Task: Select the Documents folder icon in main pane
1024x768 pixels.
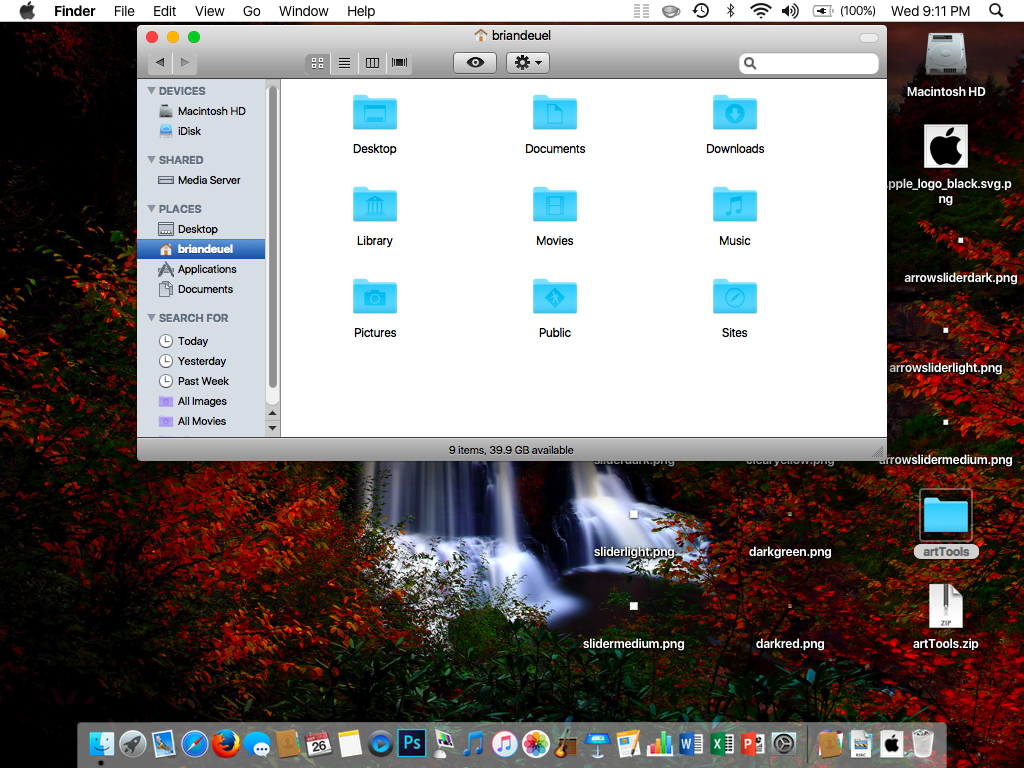Action: coord(554,113)
